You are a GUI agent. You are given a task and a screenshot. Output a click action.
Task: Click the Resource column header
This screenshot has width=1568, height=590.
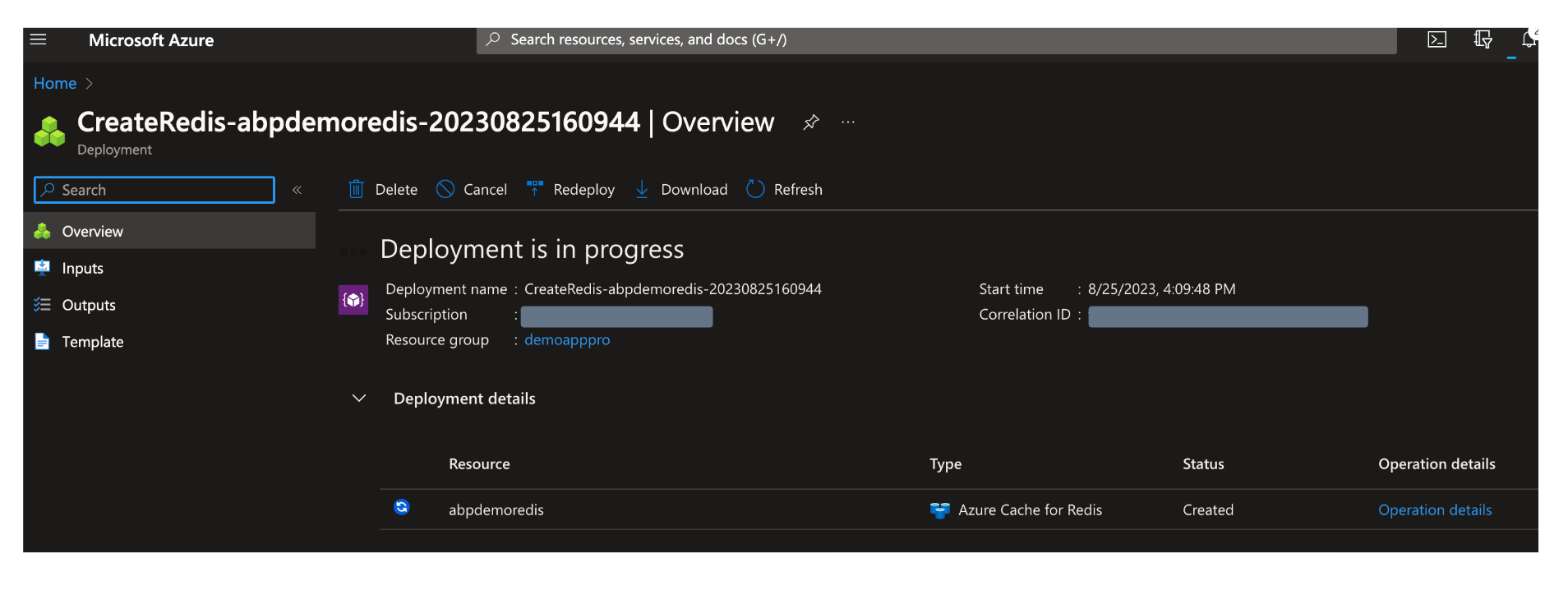[x=479, y=464]
